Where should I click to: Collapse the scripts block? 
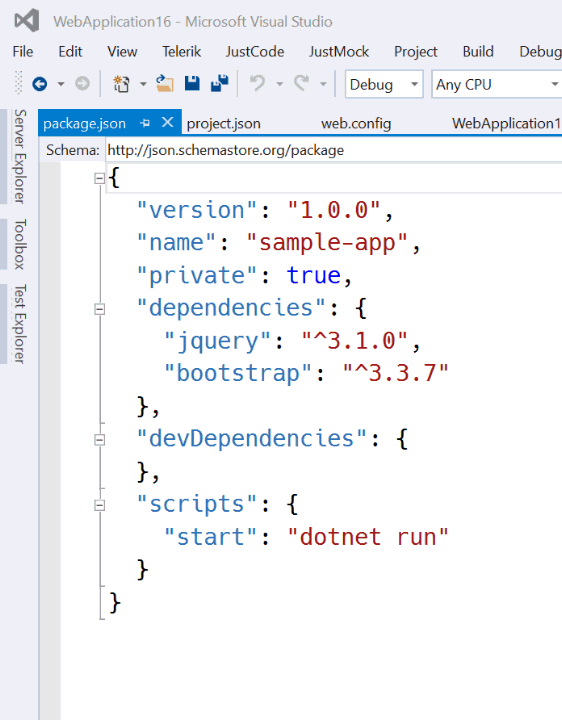[99, 505]
